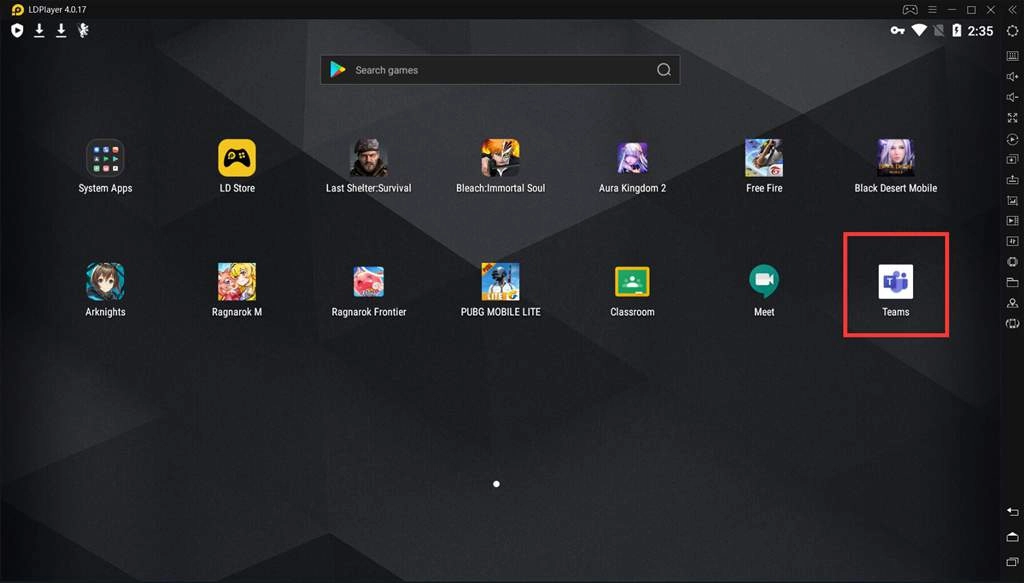Image resolution: width=1024 pixels, height=583 pixels.
Task: Start the Free Fire game
Action: 764,158
